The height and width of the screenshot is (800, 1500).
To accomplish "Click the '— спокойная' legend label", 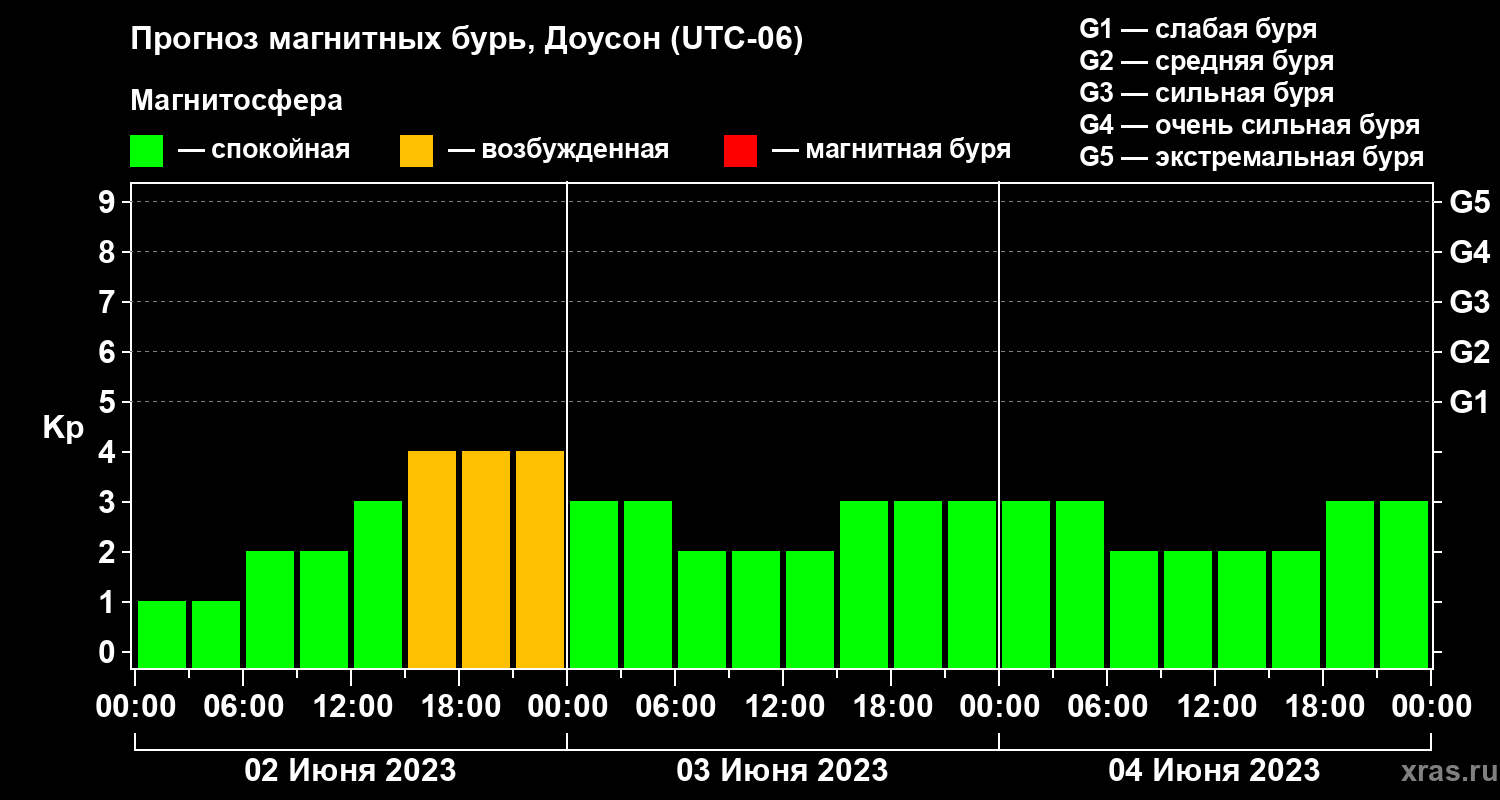I will click(x=264, y=151).
